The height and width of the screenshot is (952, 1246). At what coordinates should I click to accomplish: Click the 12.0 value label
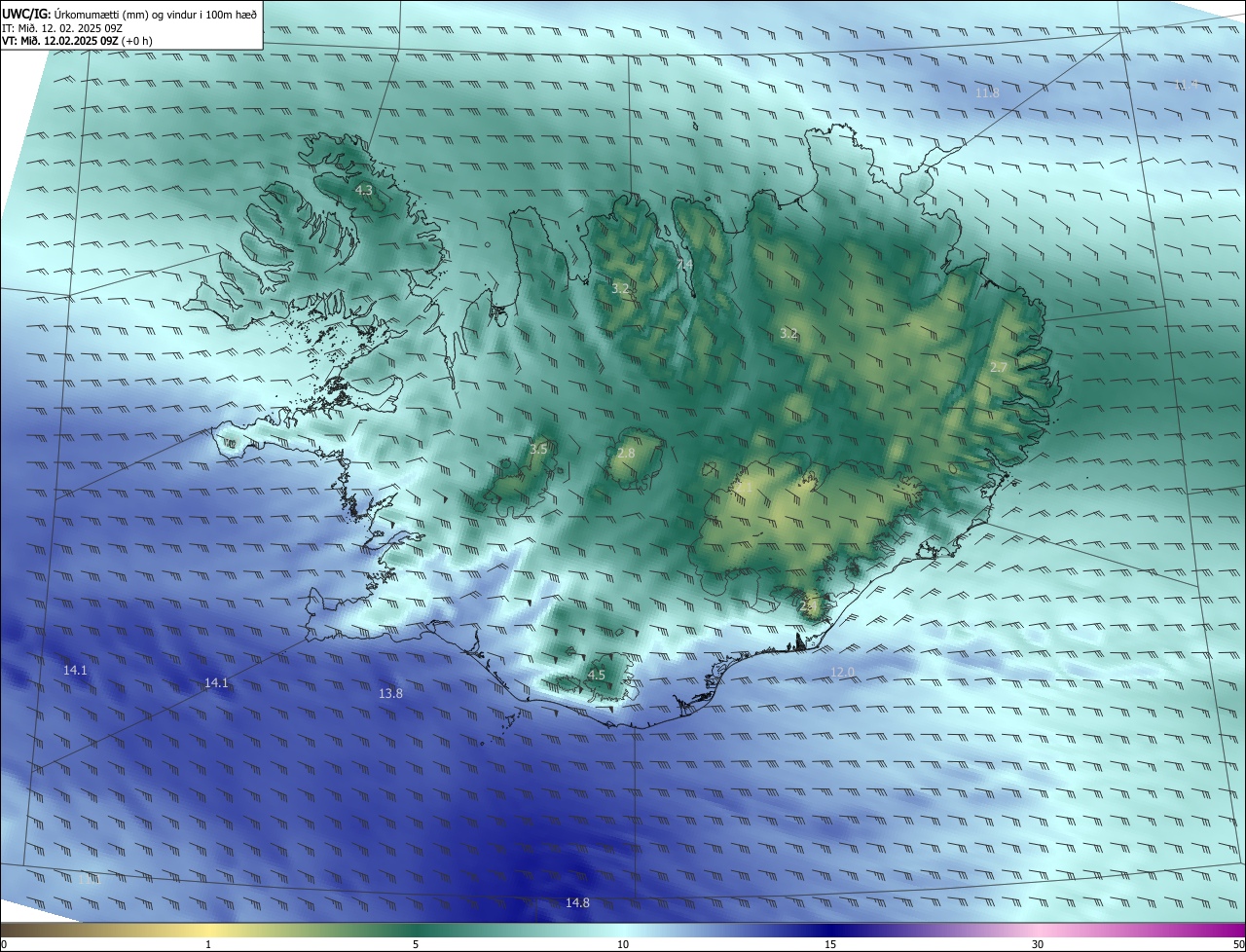(x=843, y=673)
